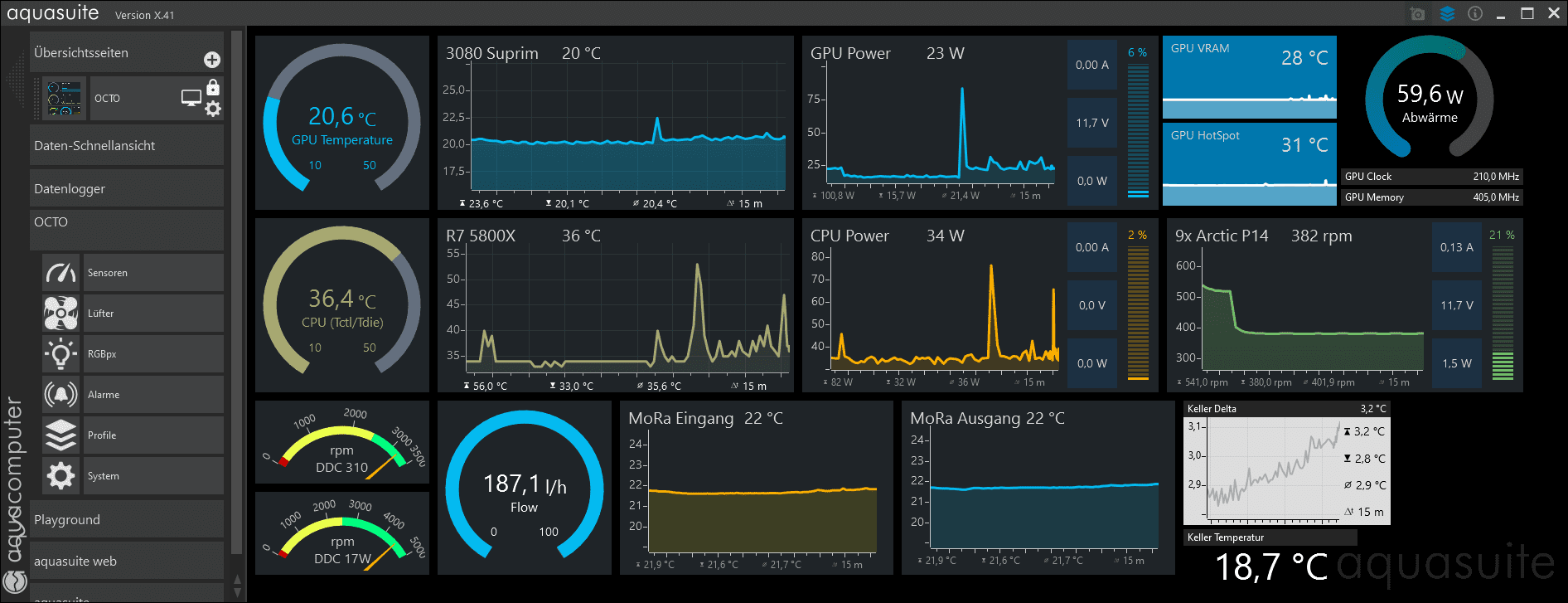Open OCTO overview page settings gear
1568x603 pixels.
click(213, 109)
